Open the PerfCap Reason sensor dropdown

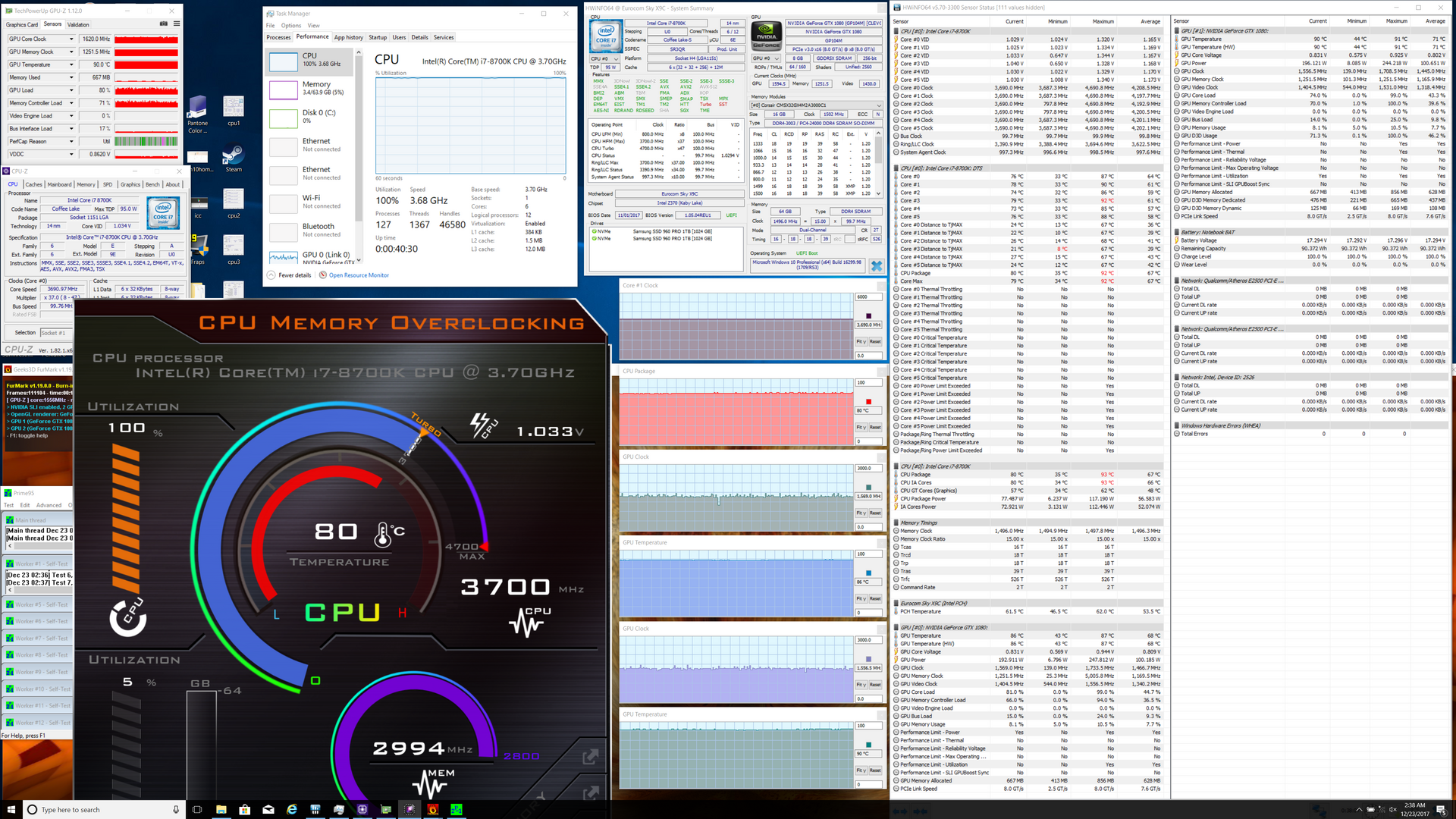(71, 141)
